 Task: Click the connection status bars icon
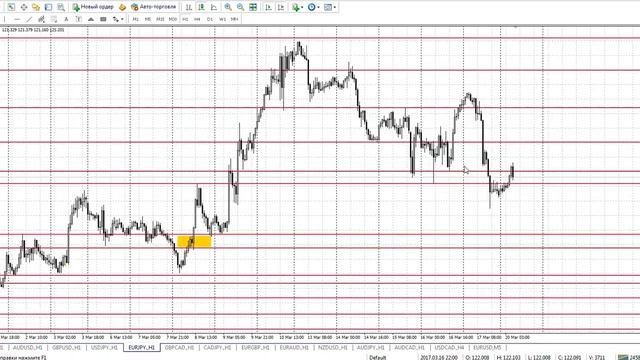(623, 358)
